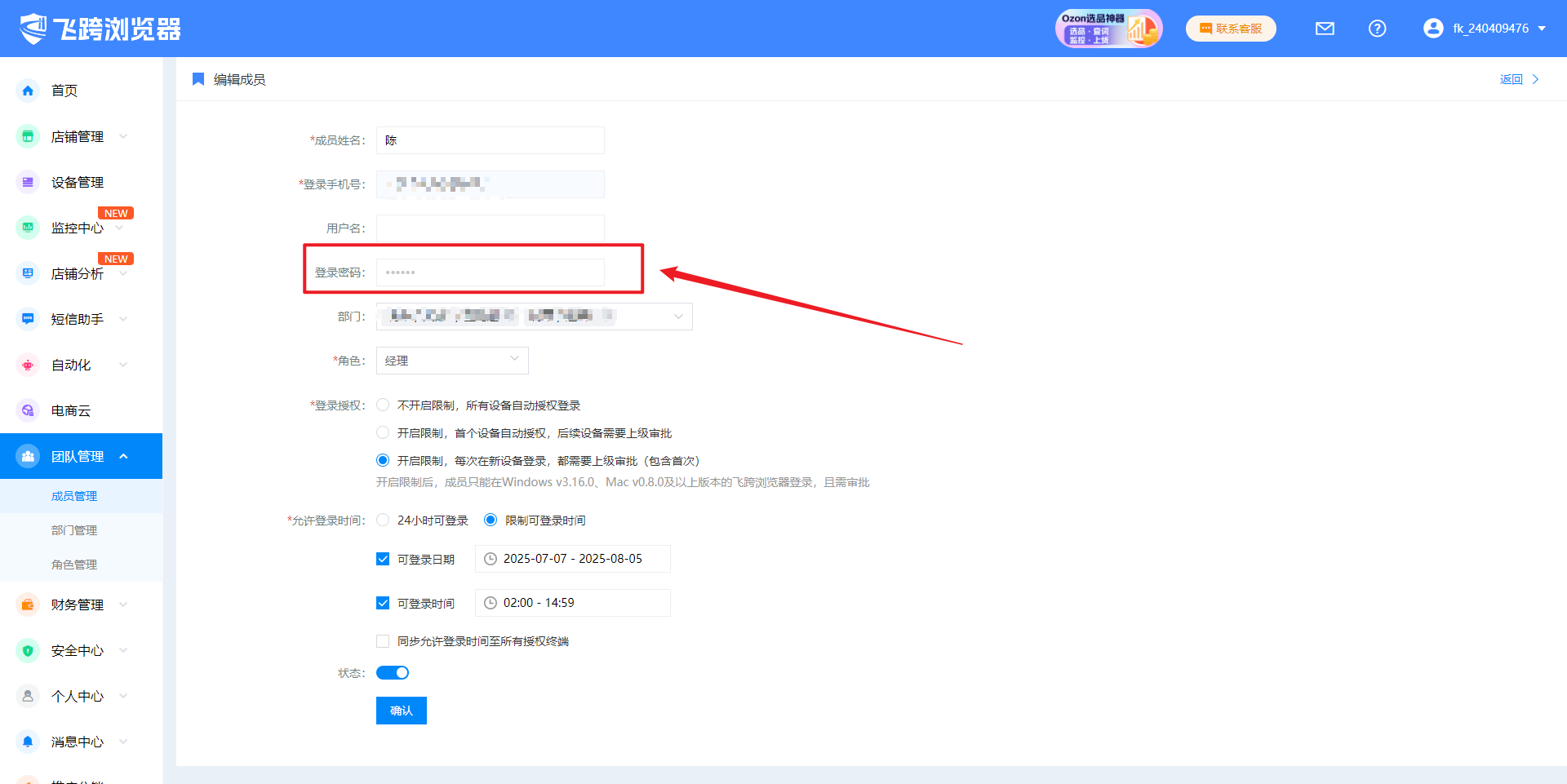
Task: Click the 返回 link to go back
Action: click(1512, 79)
